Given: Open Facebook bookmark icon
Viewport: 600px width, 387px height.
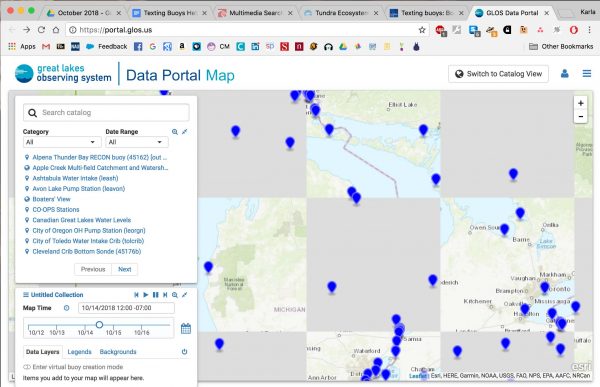Looking at the screenshot, I should 138,47.
